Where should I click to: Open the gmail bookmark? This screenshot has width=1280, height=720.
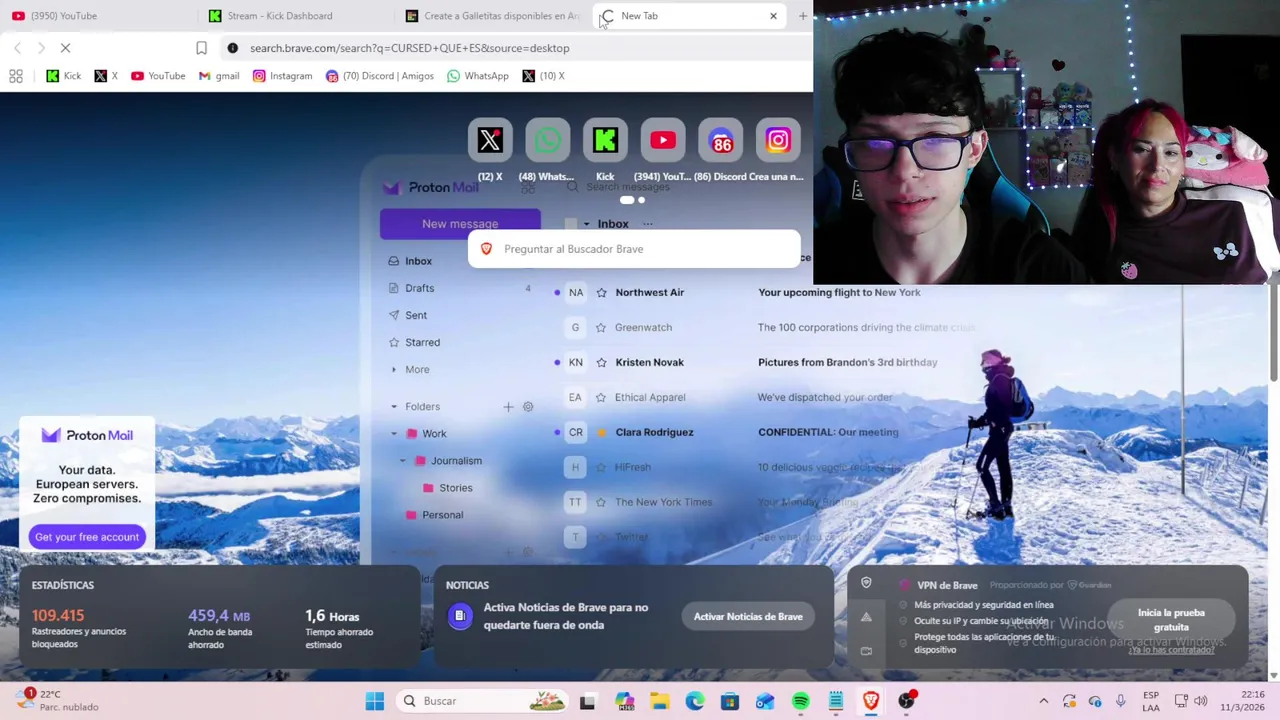coord(219,76)
